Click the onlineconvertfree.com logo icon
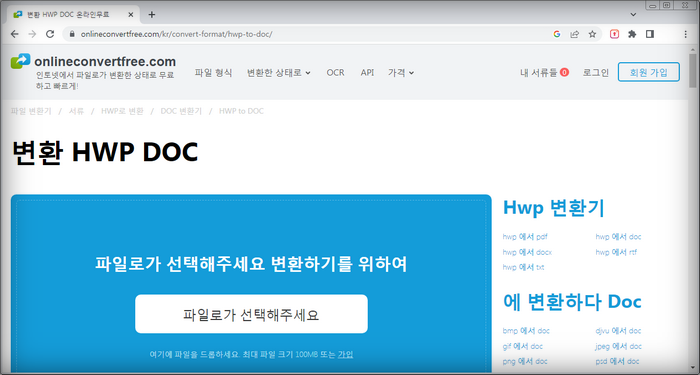This screenshot has height=375, width=700. click(21, 61)
